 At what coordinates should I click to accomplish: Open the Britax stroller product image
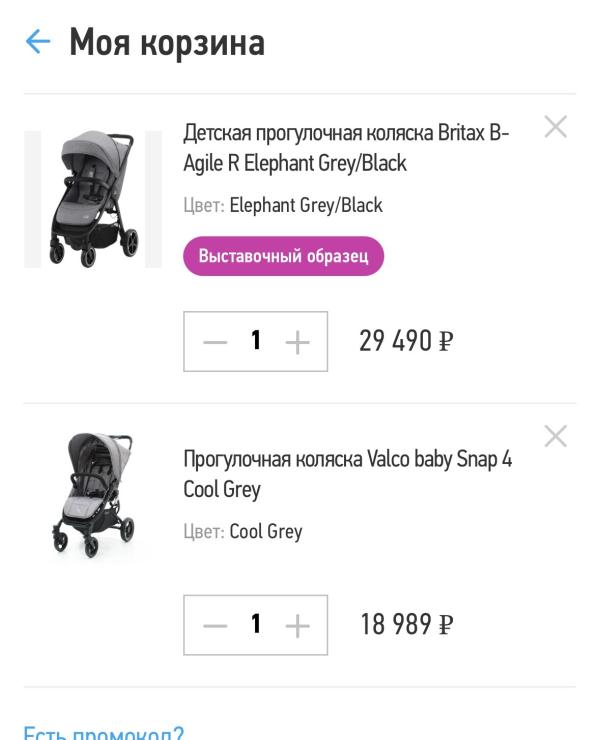point(93,199)
